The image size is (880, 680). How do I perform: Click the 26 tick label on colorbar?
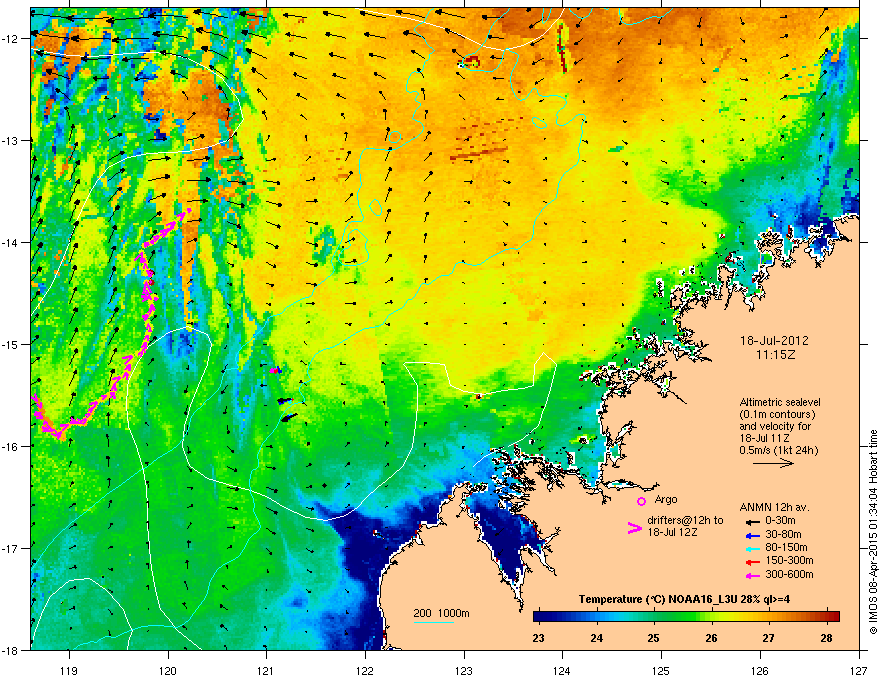point(711,638)
